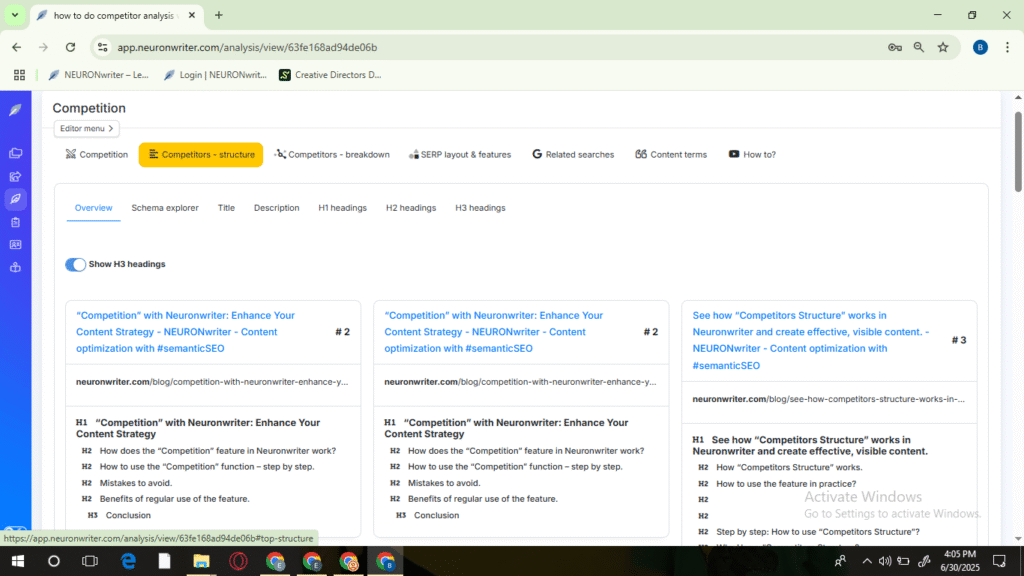The height and width of the screenshot is (576, 1024).
Task: Click the 'Competition' page heading
Action: (89, 108)
